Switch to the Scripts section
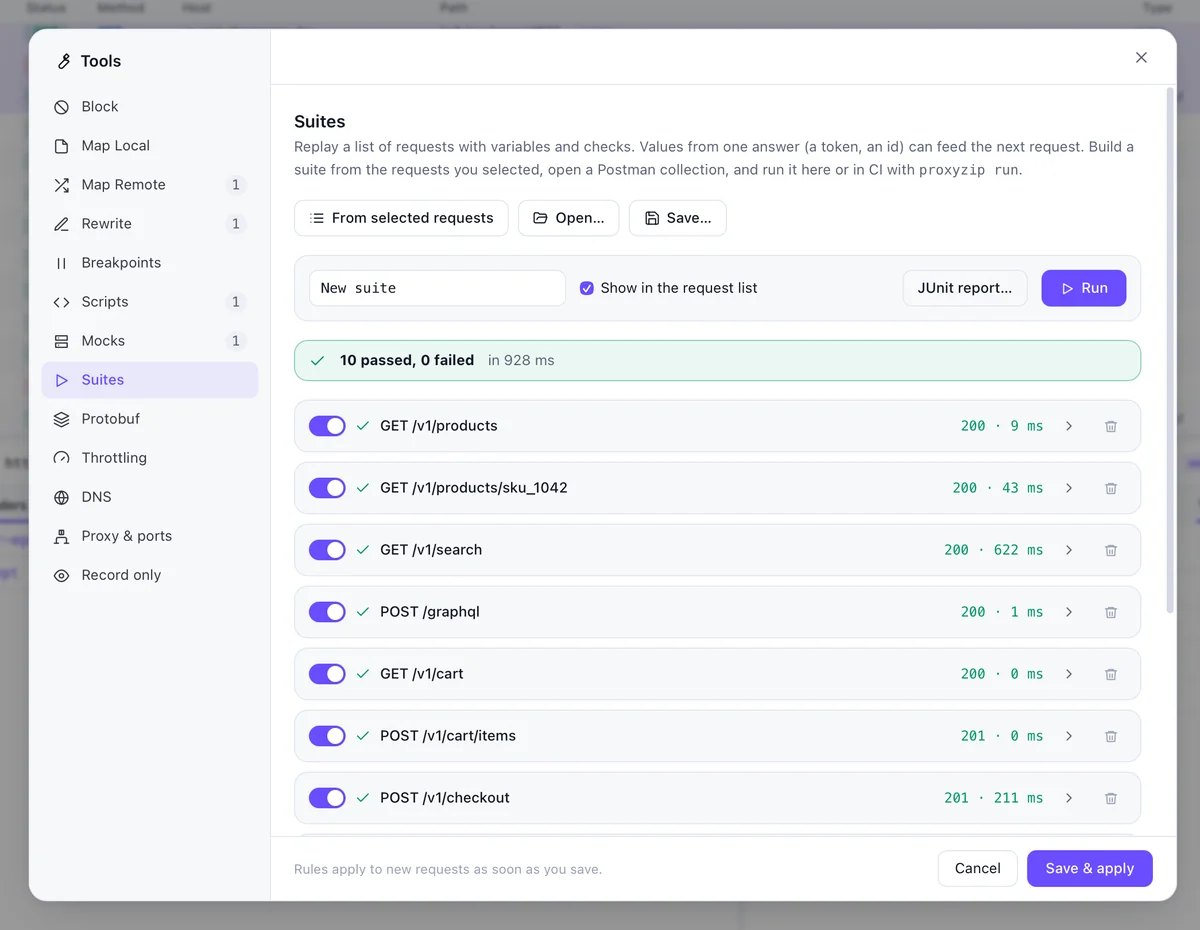The height and width of the screenshot is (930, 1200). pyautogui.click(x=150, y=302)
